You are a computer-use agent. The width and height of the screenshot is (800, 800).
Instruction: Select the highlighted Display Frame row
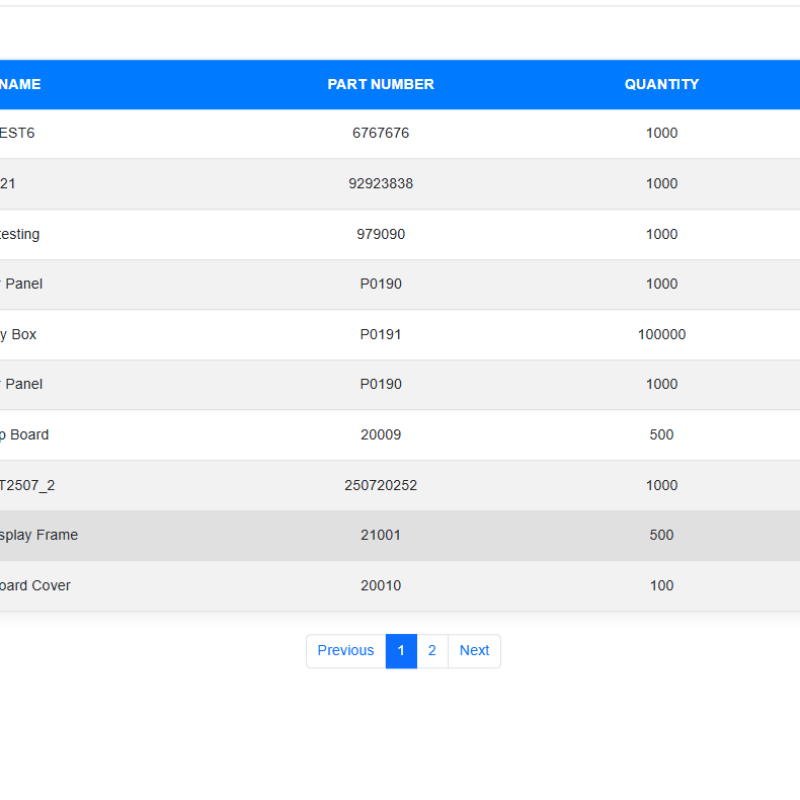pos(381,535)
